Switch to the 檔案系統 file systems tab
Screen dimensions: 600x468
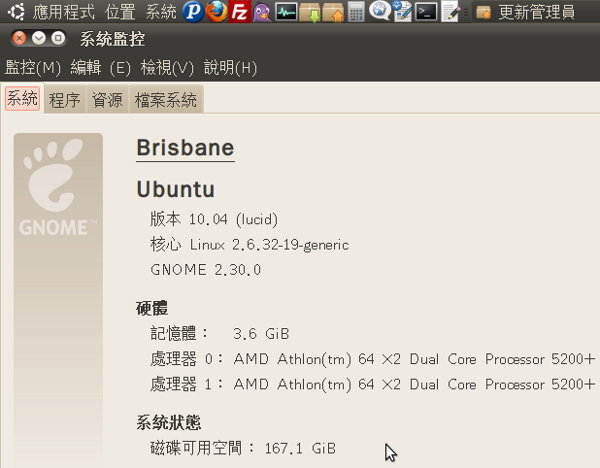click(x=166, y=100)
